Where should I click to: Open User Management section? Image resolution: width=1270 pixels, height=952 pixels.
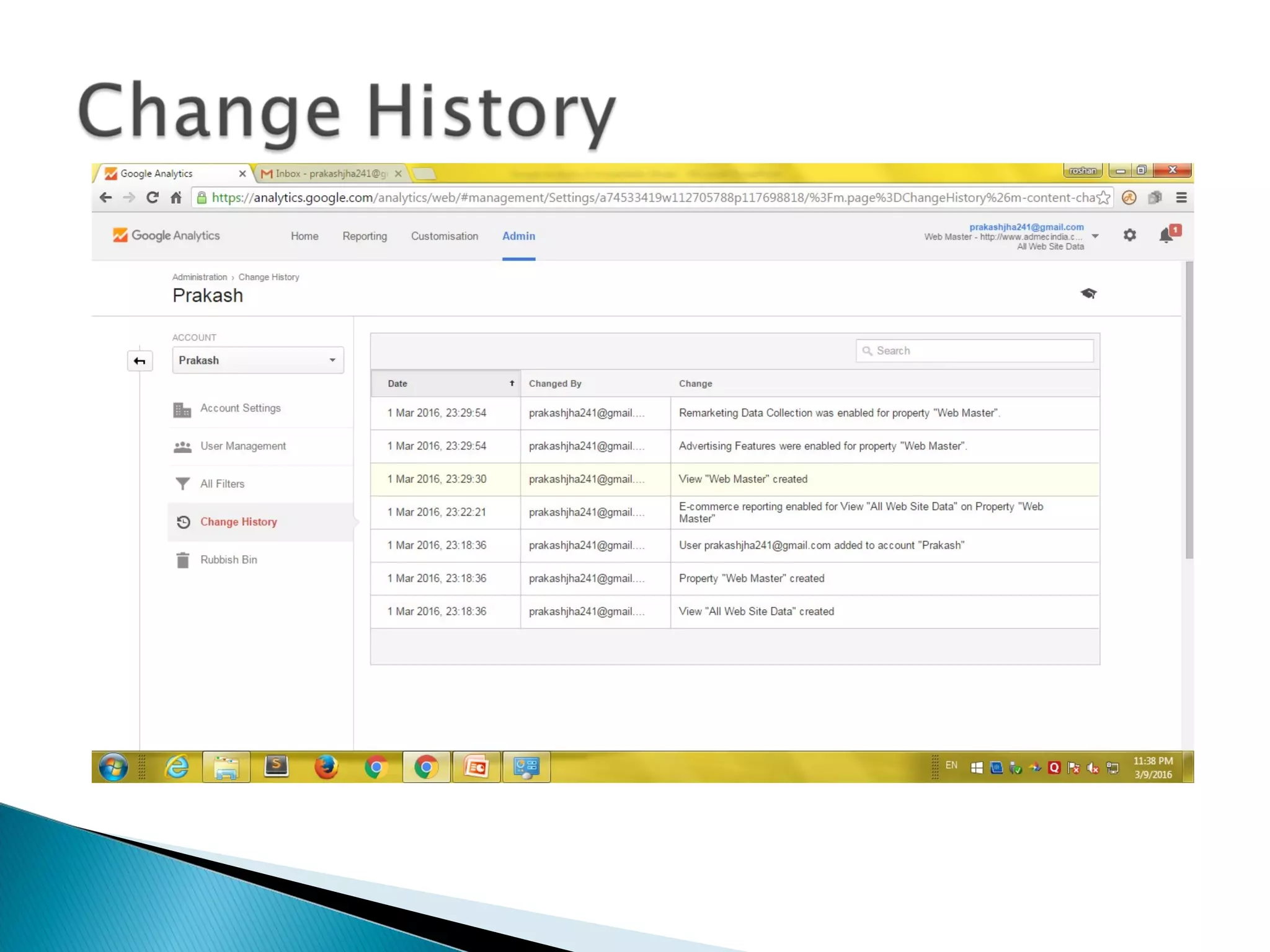(x=242, y=446)
